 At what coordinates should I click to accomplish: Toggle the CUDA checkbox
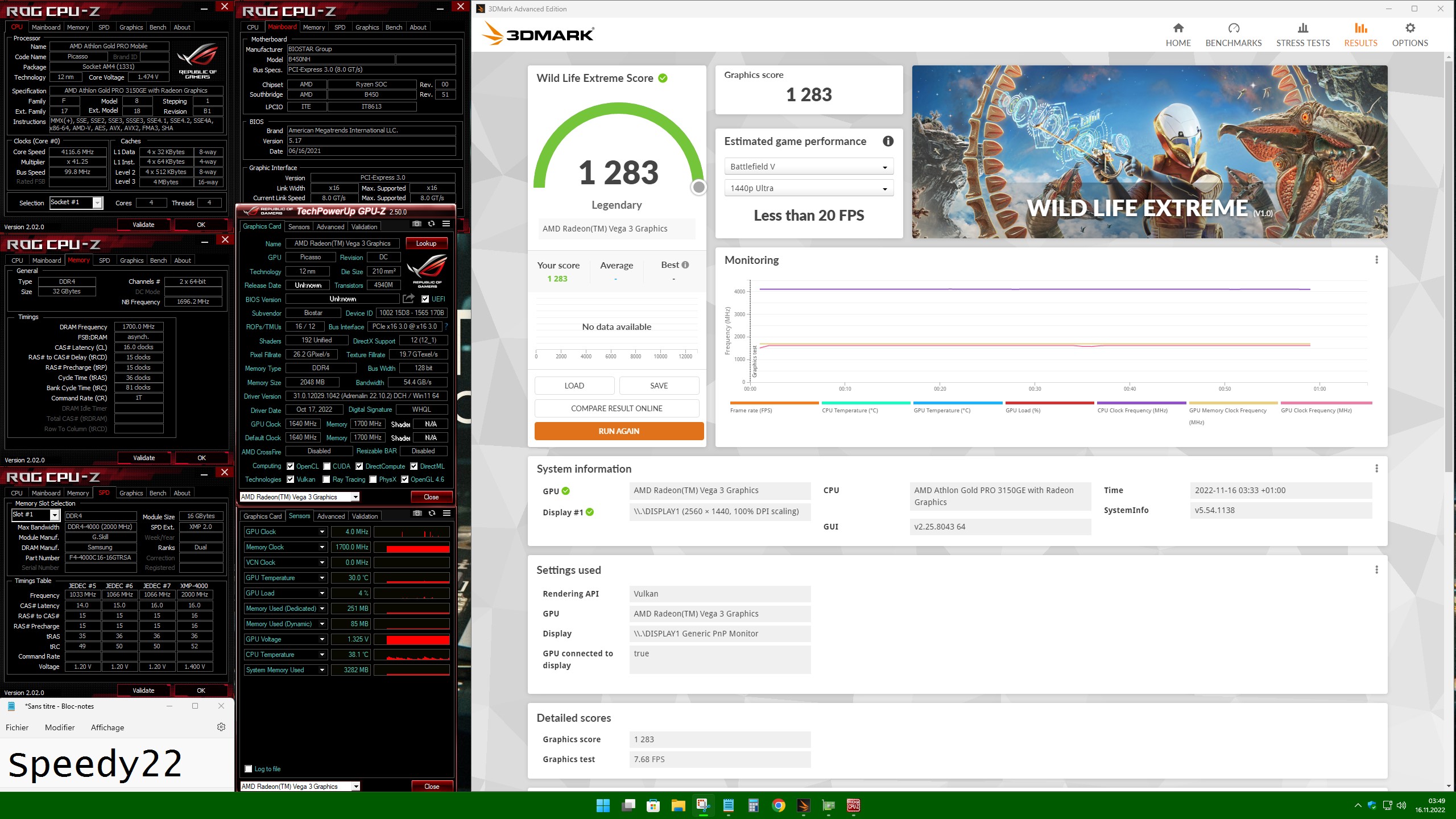[327, 466]
